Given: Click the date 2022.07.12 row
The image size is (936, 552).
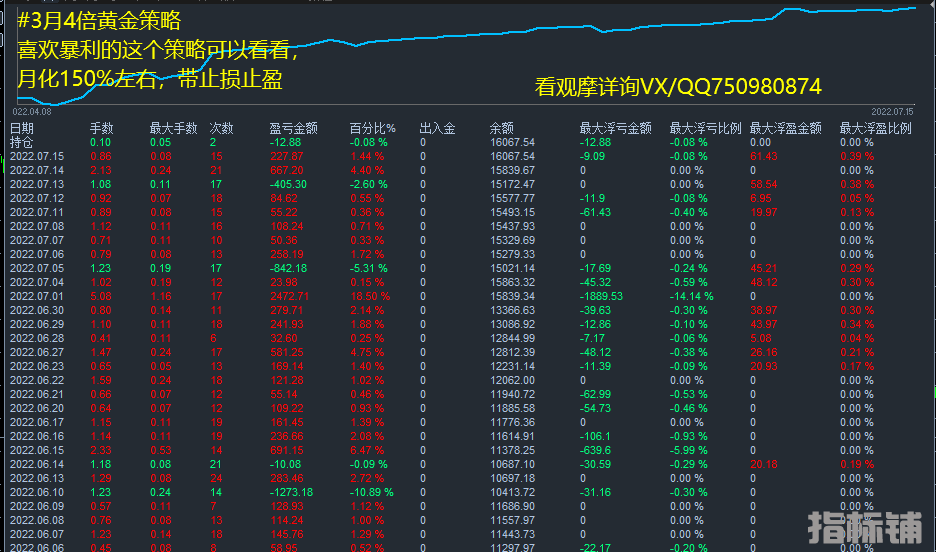Looking at the screenshot, I should [37, 198].
